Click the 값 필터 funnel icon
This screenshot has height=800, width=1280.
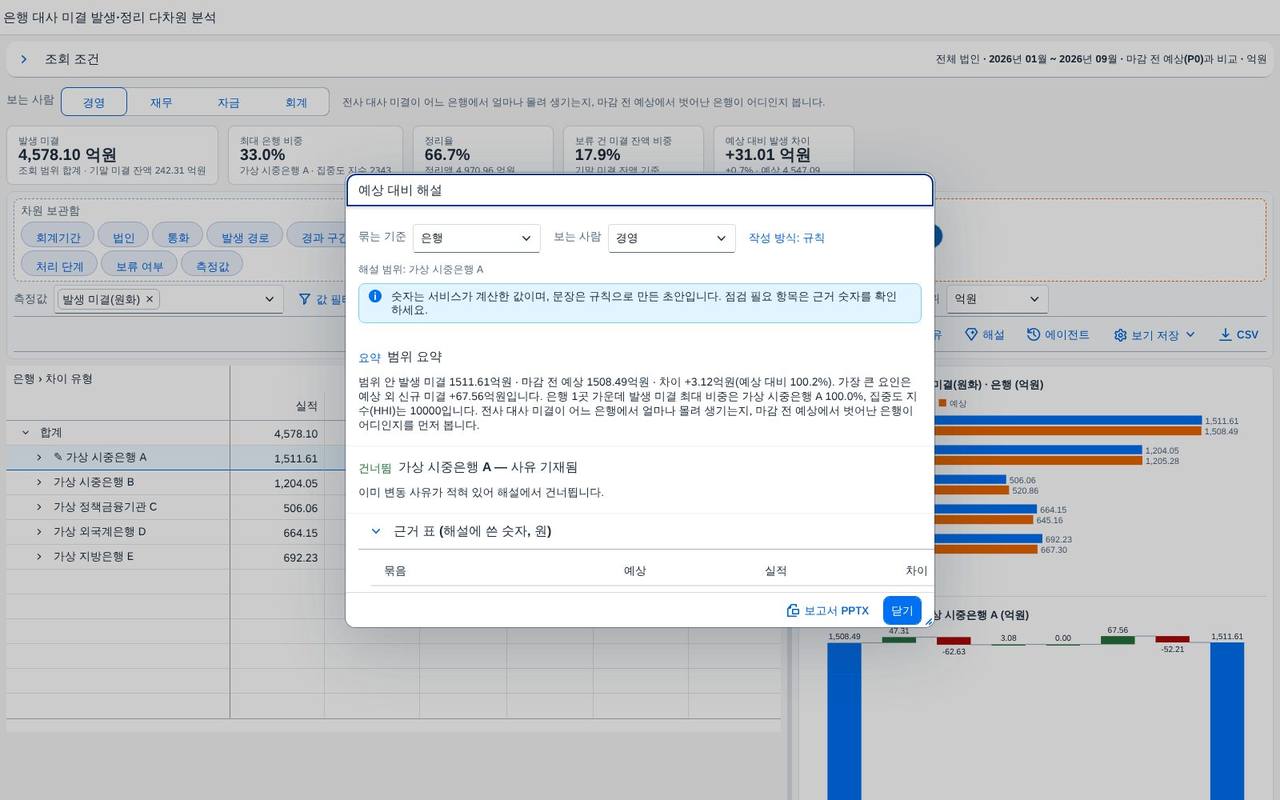(x=305, y=299)
